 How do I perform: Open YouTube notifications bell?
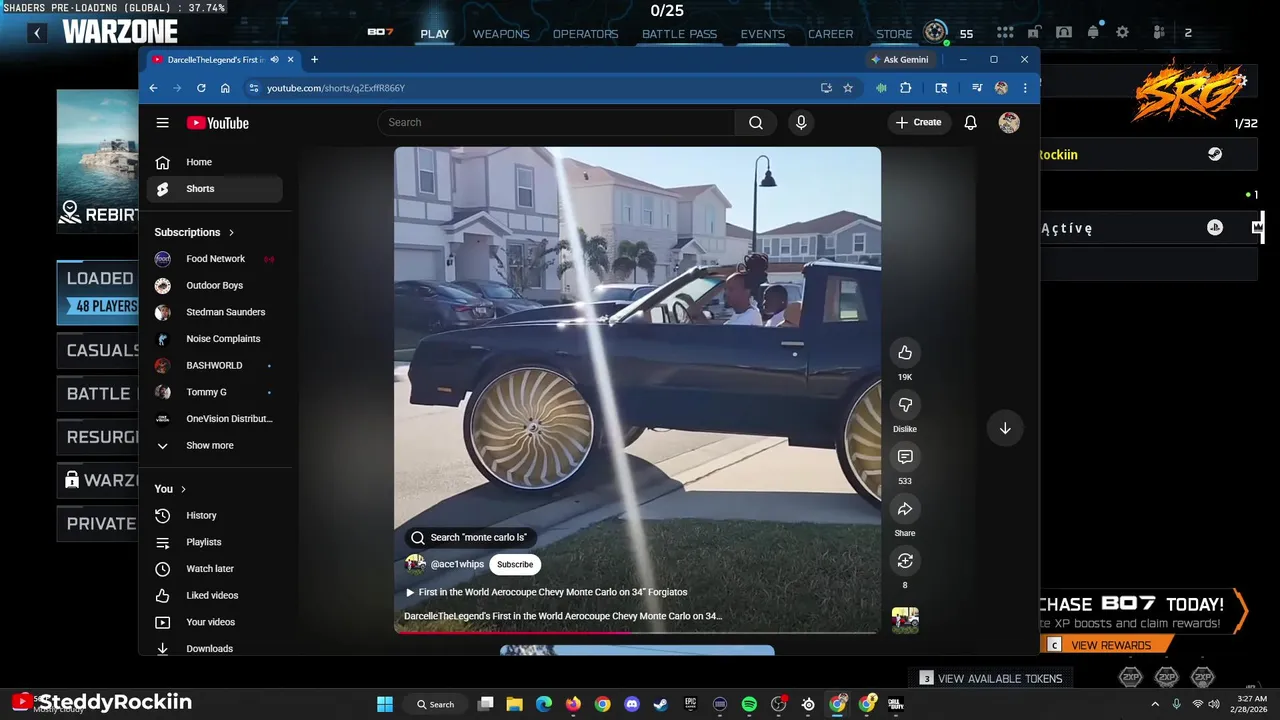point(970,122)
